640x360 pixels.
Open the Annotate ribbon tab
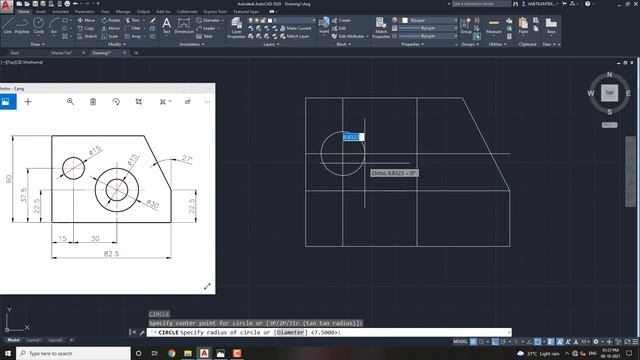tap(60, 11)
